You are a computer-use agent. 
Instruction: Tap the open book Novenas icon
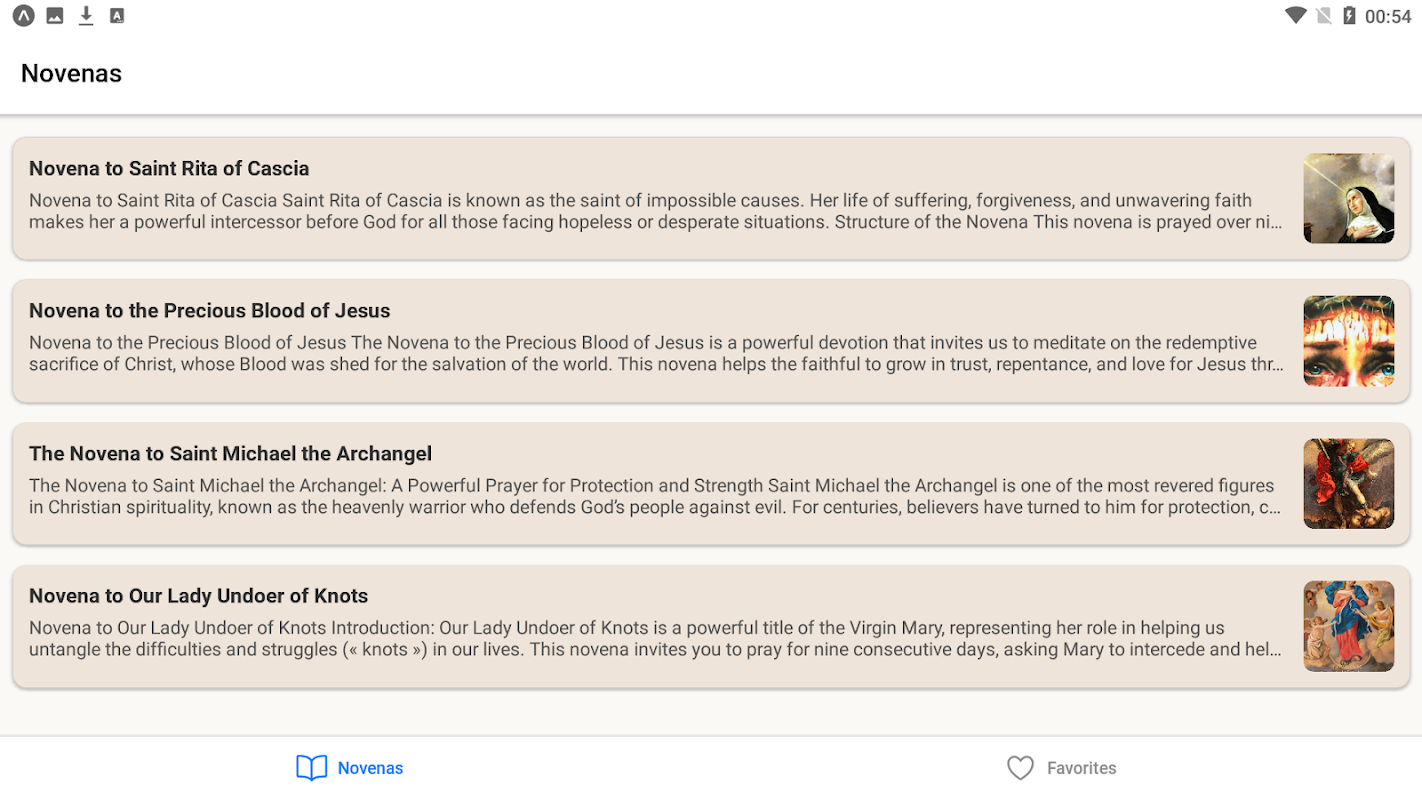tap(312, 768)
